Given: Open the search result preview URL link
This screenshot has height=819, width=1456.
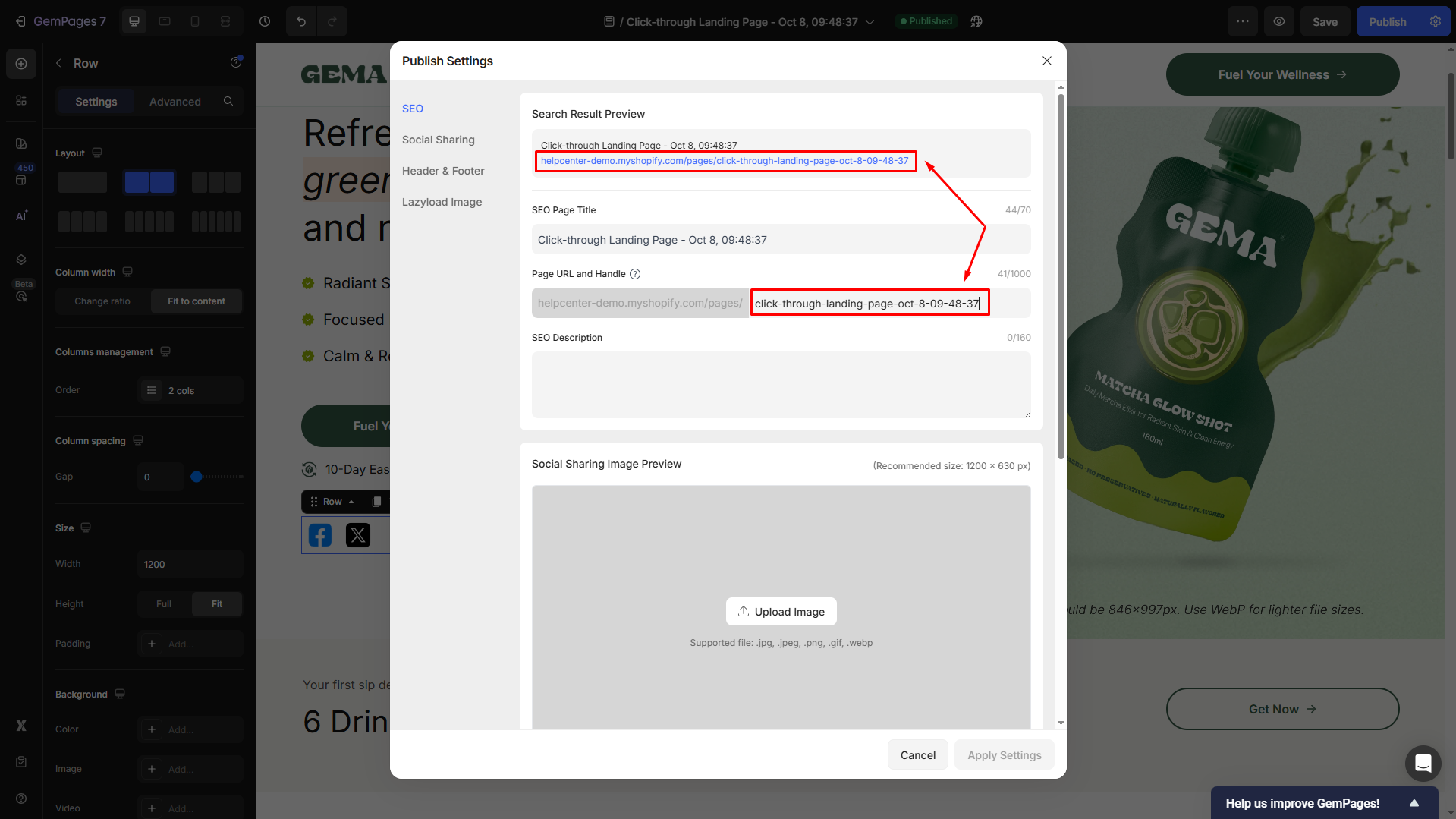Looking at the screenshot, I should [725, 161].
